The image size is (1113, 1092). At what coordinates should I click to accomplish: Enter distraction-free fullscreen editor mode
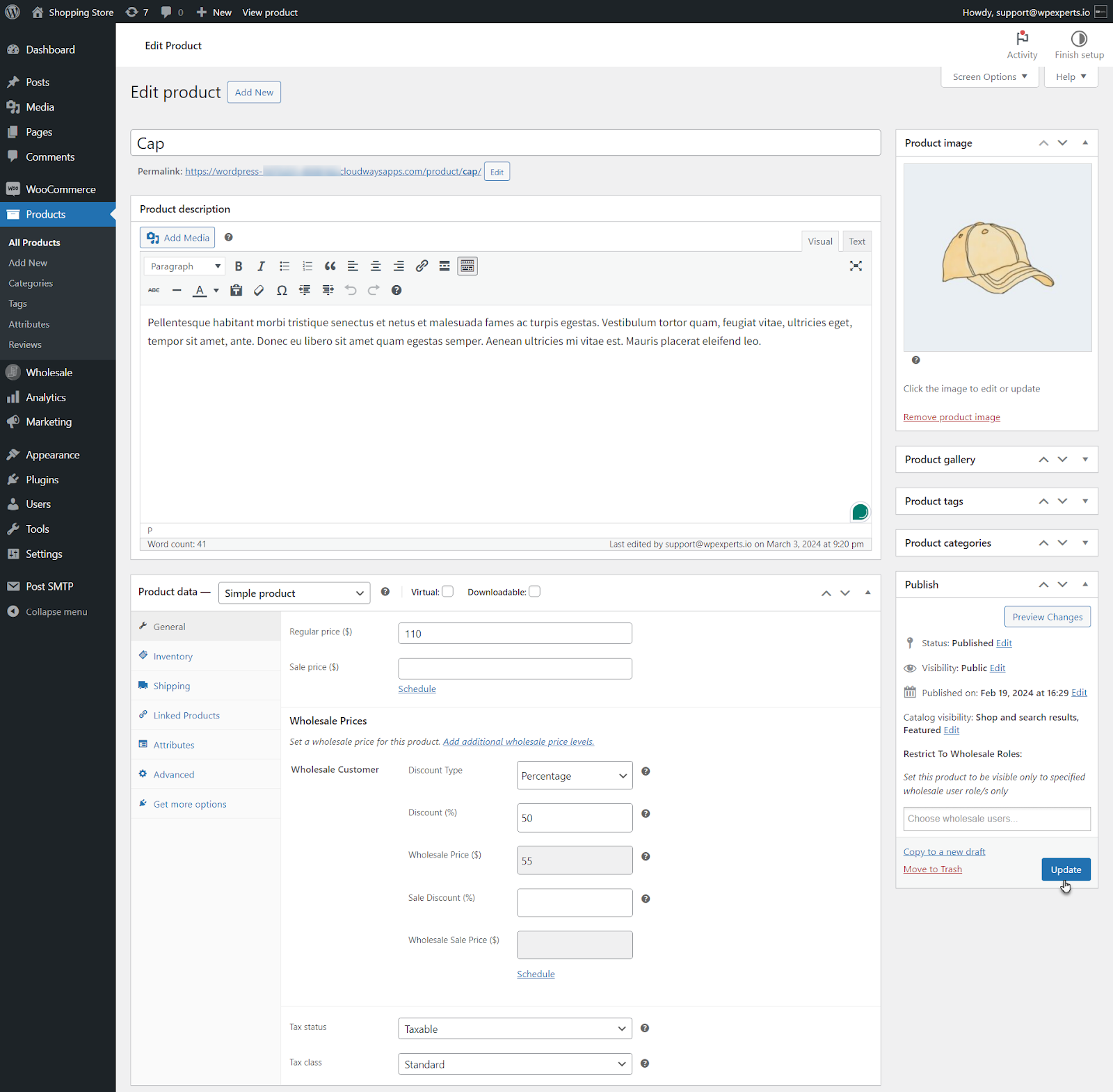tap(856, 266)
